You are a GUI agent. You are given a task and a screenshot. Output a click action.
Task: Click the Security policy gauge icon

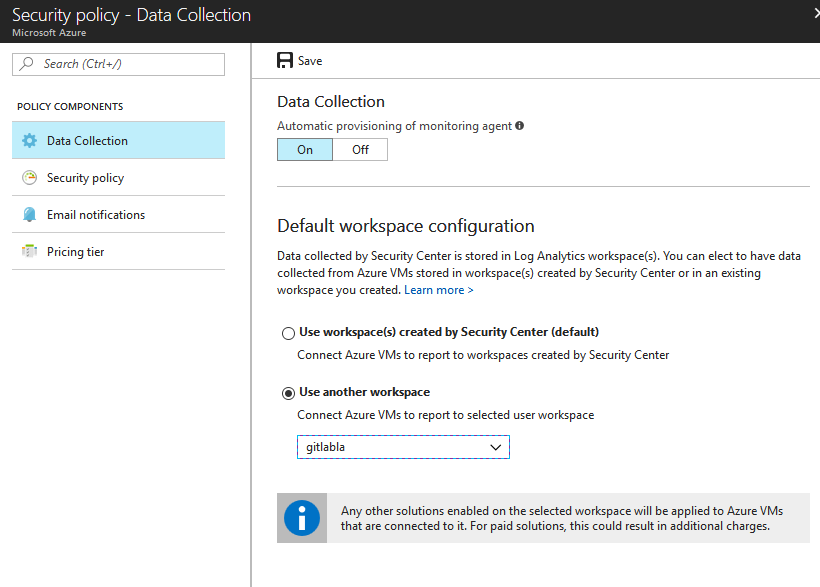(29, 178)
